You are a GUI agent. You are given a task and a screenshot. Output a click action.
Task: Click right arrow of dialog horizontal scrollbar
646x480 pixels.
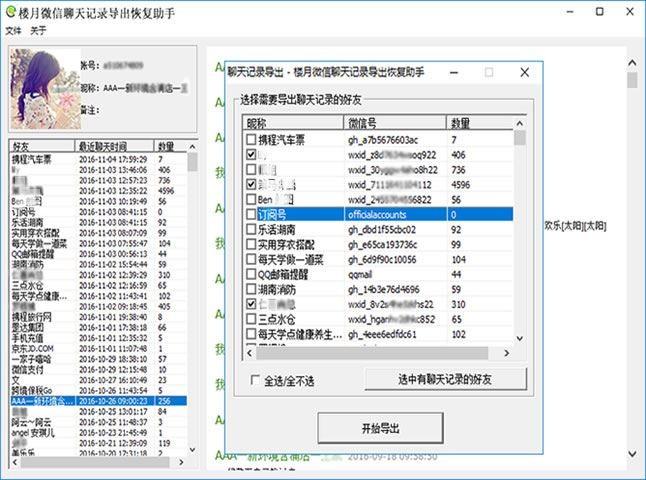point(507,353)
